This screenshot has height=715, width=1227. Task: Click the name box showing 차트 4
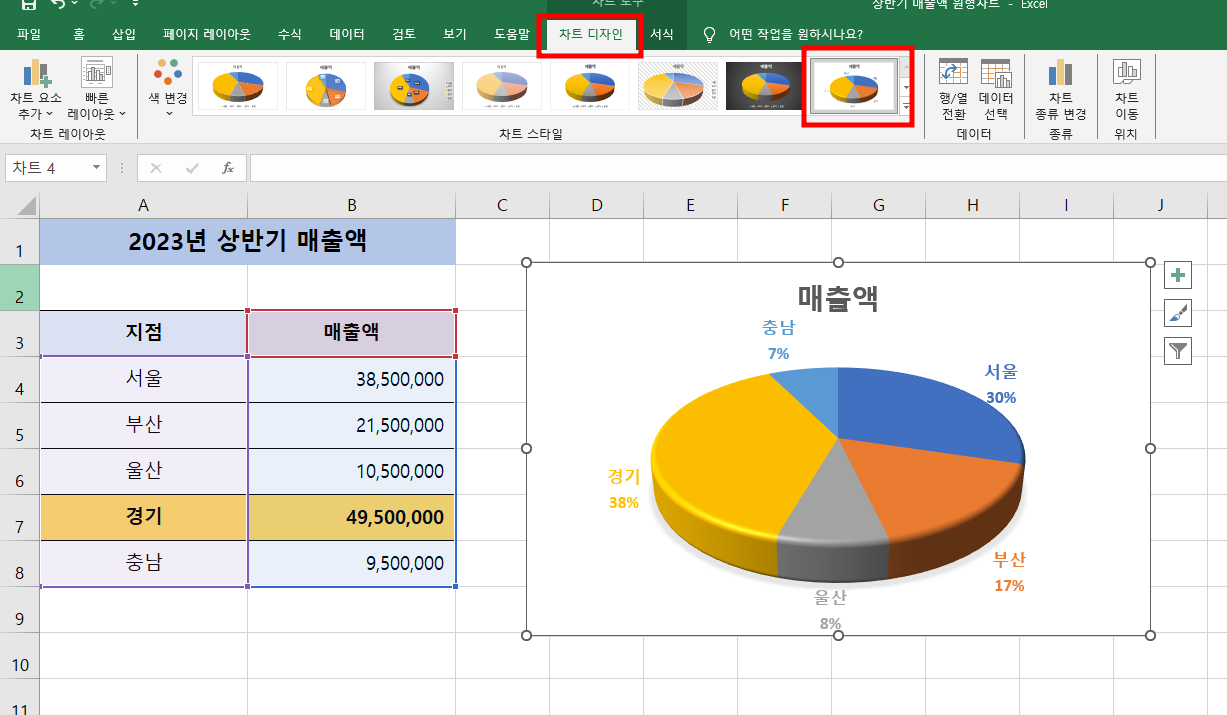tap(47, 168)
